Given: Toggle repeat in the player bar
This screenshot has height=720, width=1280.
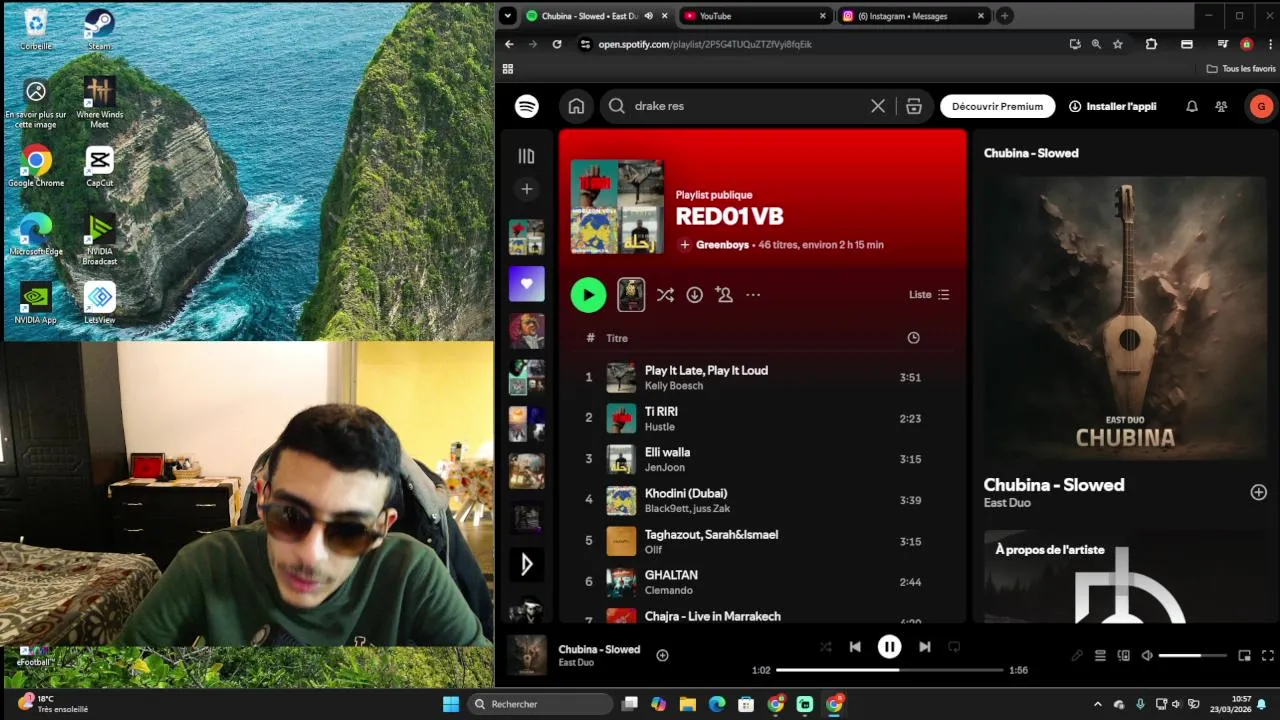Looking at the screenshot, I should click(954, 647).
